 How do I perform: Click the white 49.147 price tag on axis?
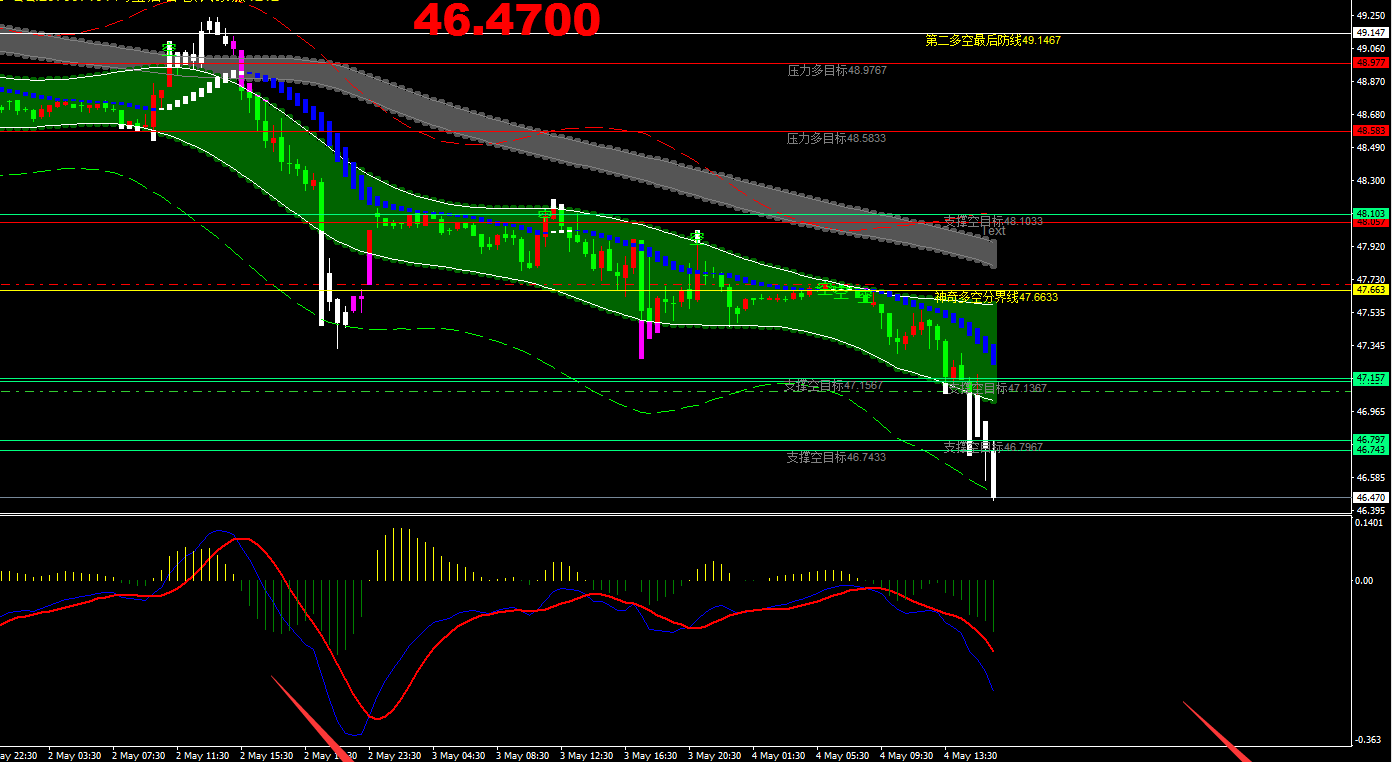coord(1370,33)
